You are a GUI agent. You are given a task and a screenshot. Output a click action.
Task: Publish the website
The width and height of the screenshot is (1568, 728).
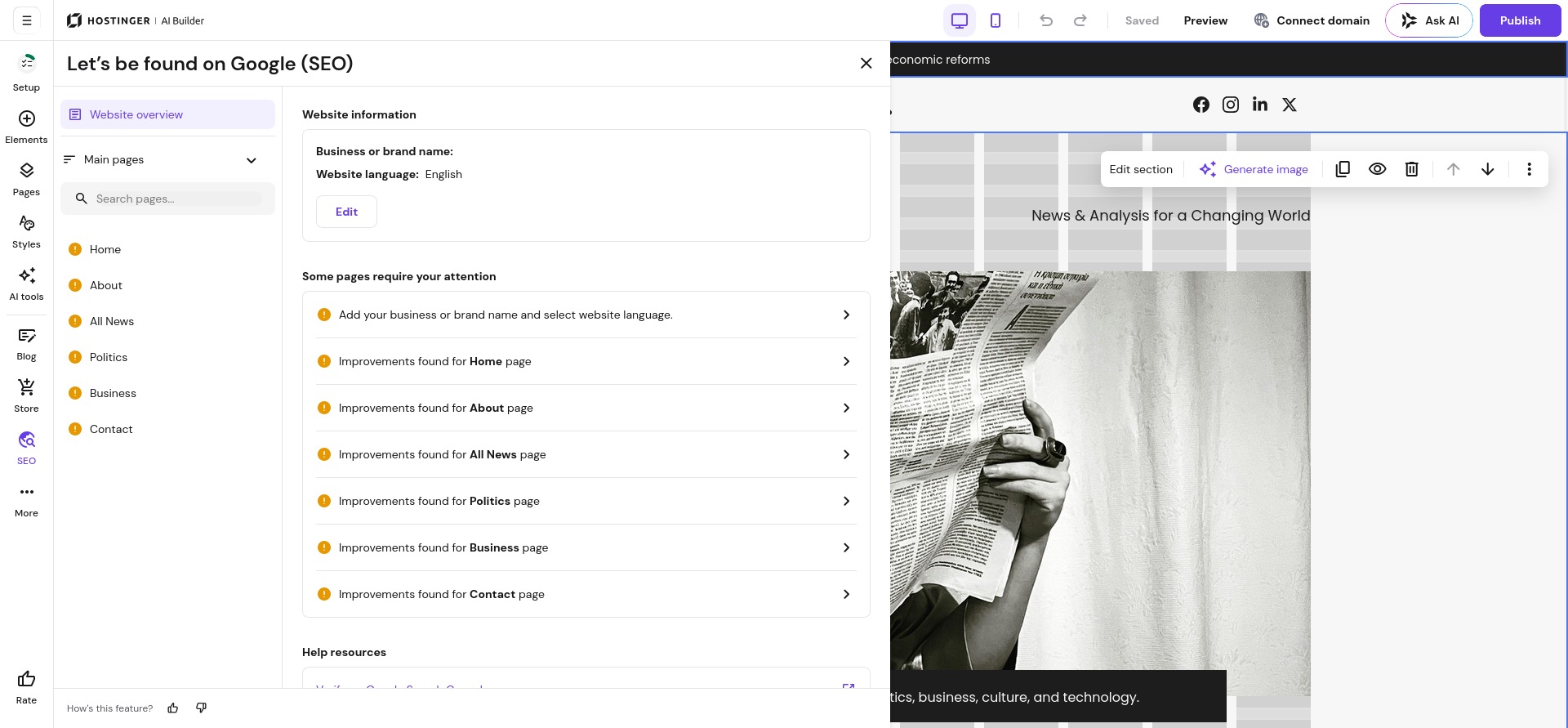[x=1520, y=20]
